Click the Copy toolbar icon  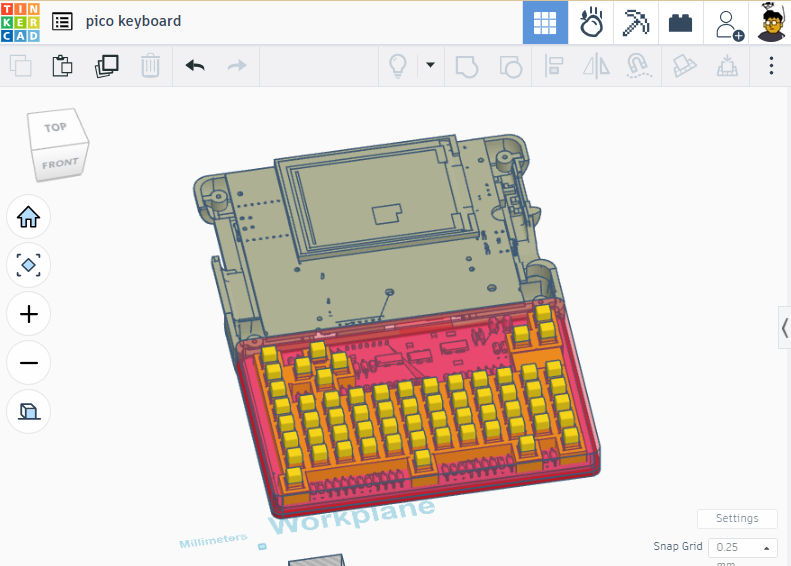point(21,66)
